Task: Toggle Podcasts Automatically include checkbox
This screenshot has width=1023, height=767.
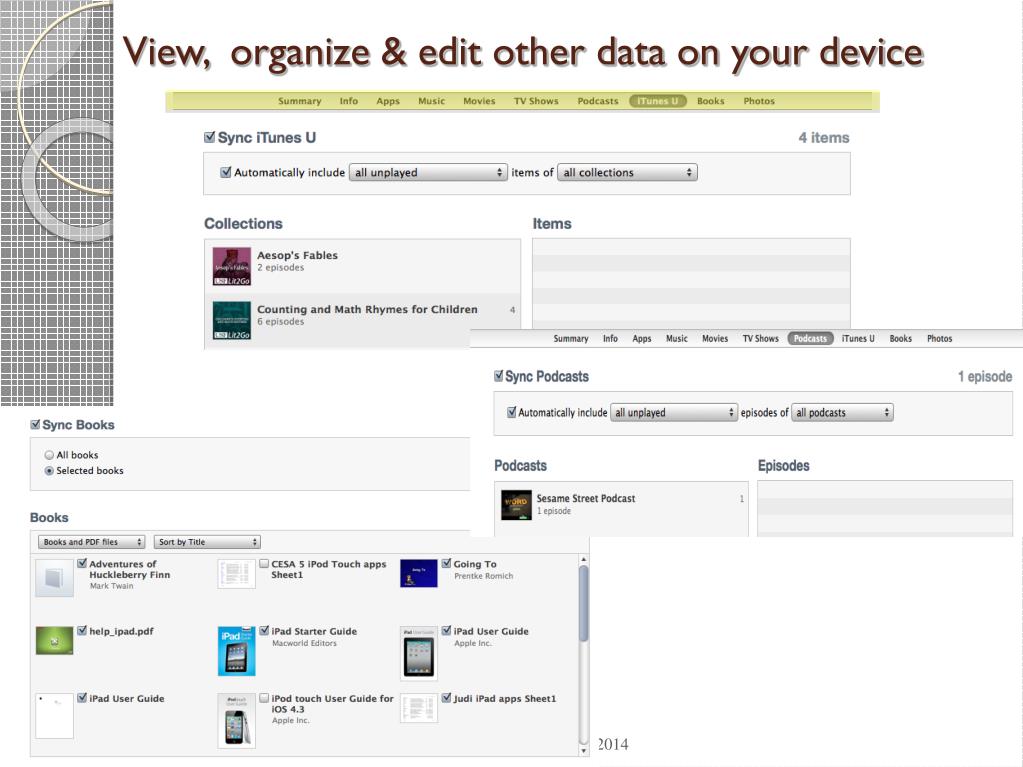Action: 512,412
